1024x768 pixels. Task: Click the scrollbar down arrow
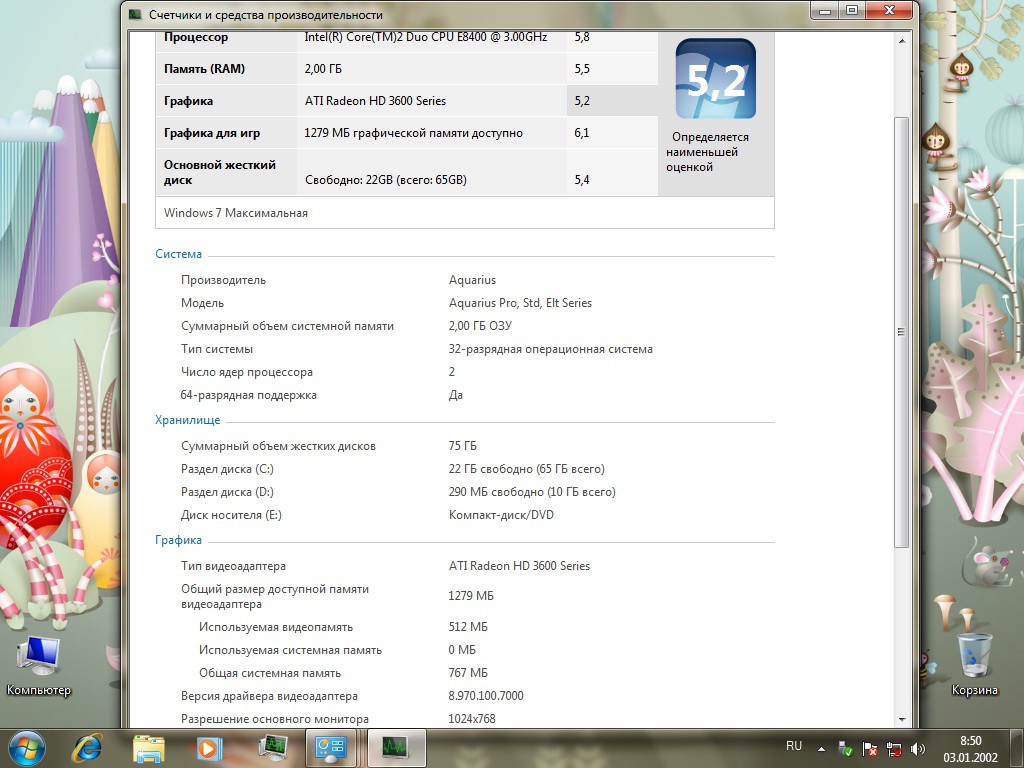[x=902, y=720]
